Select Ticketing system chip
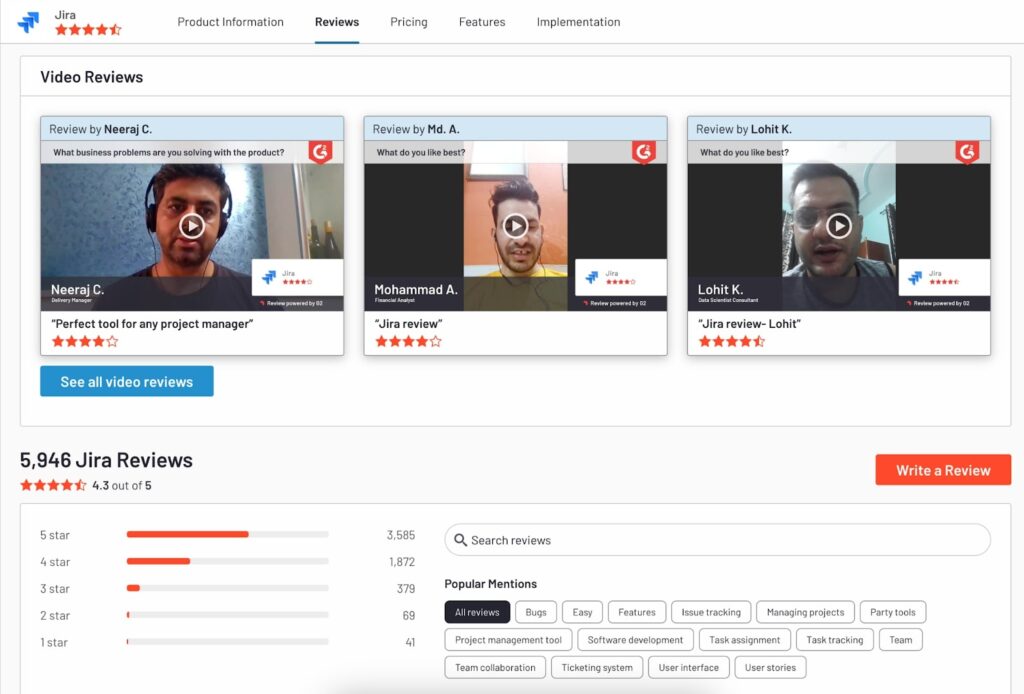This screenshot has height=694, width=1024. (597, 667)
